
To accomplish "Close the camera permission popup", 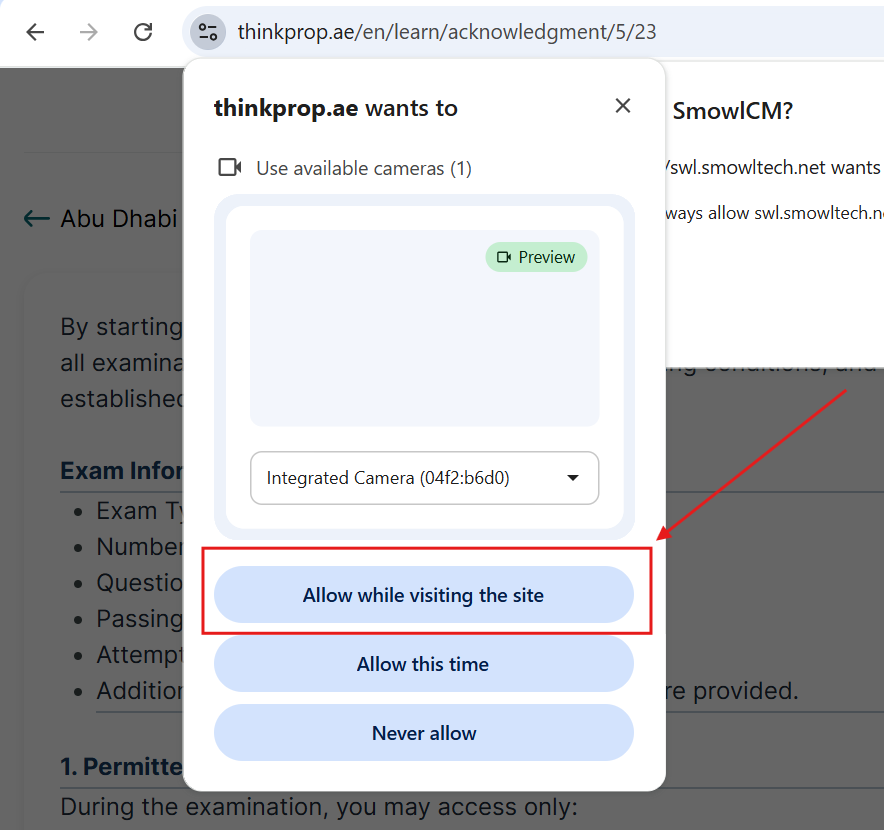I will point(622,105).
